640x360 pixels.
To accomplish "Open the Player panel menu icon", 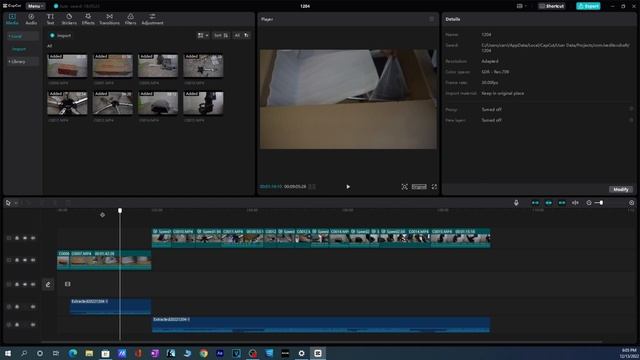I will (x=431, y=19).
